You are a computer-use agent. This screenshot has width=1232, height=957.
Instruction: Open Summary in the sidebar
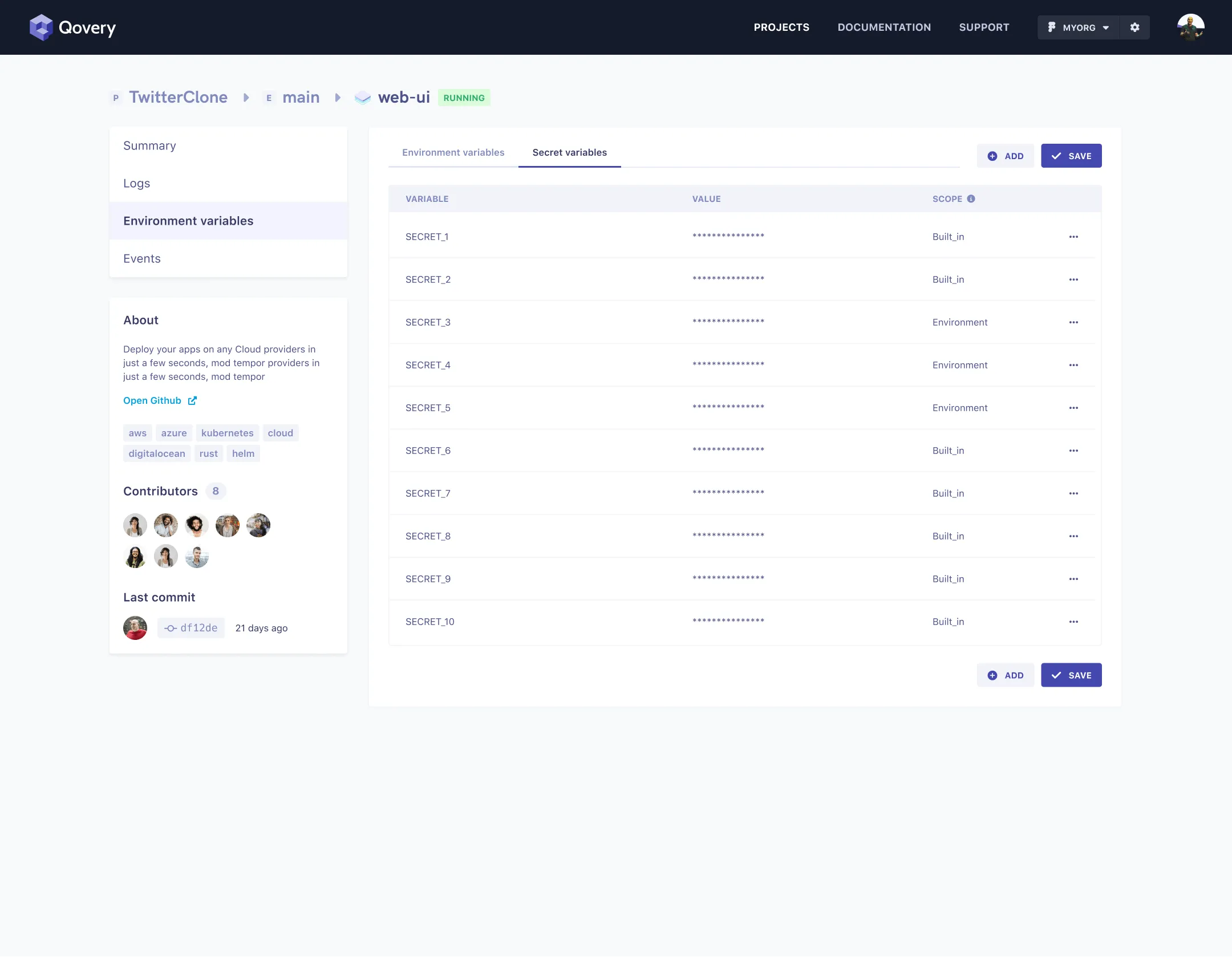point(149,145)
